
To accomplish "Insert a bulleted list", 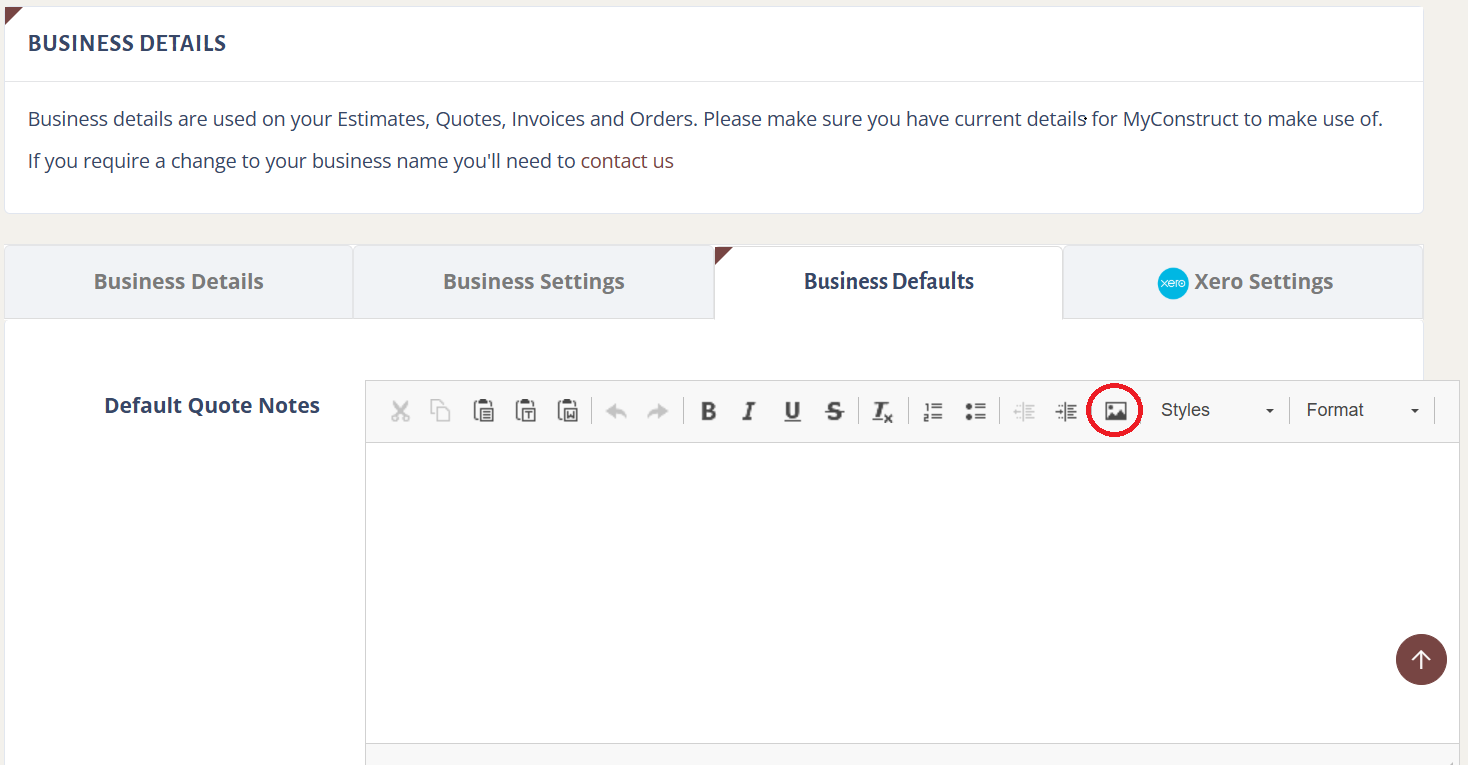I will pos(975,411).
